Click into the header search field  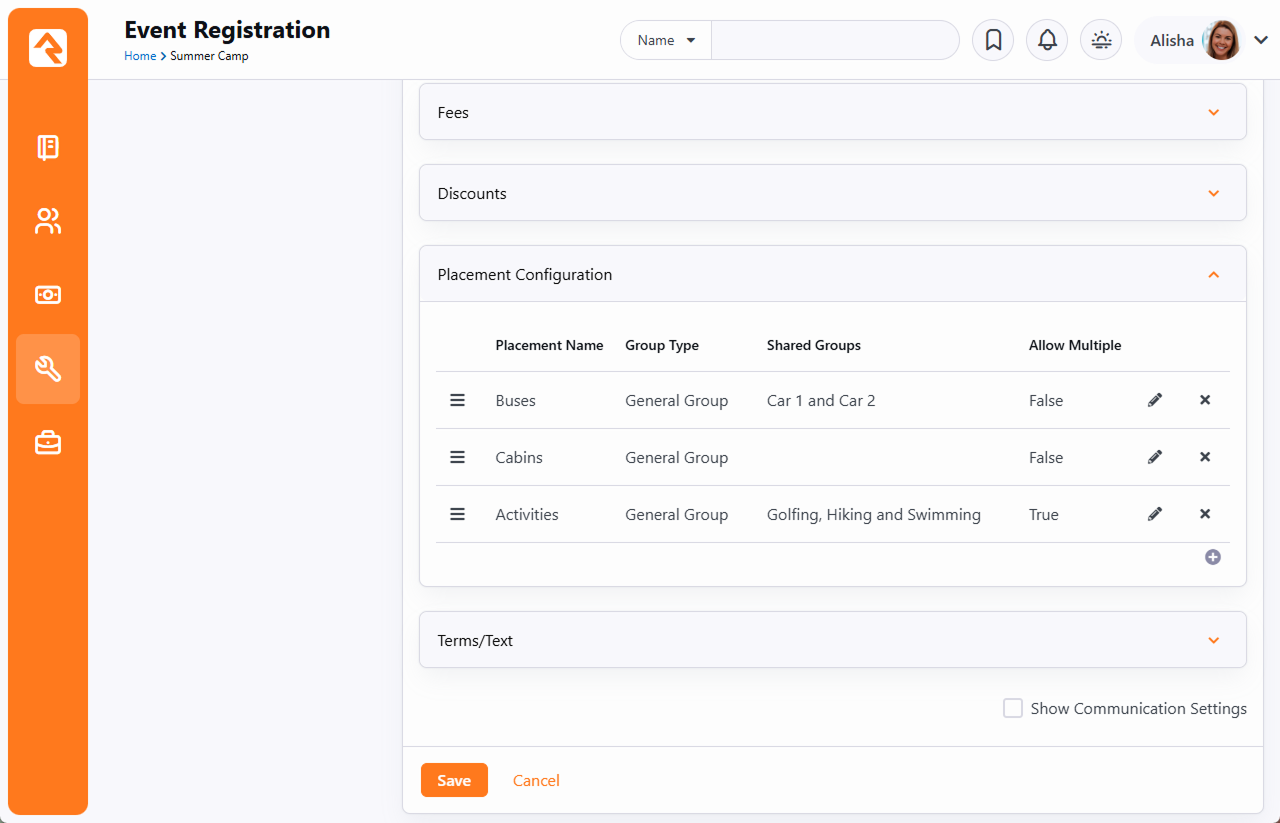[834, 40]
